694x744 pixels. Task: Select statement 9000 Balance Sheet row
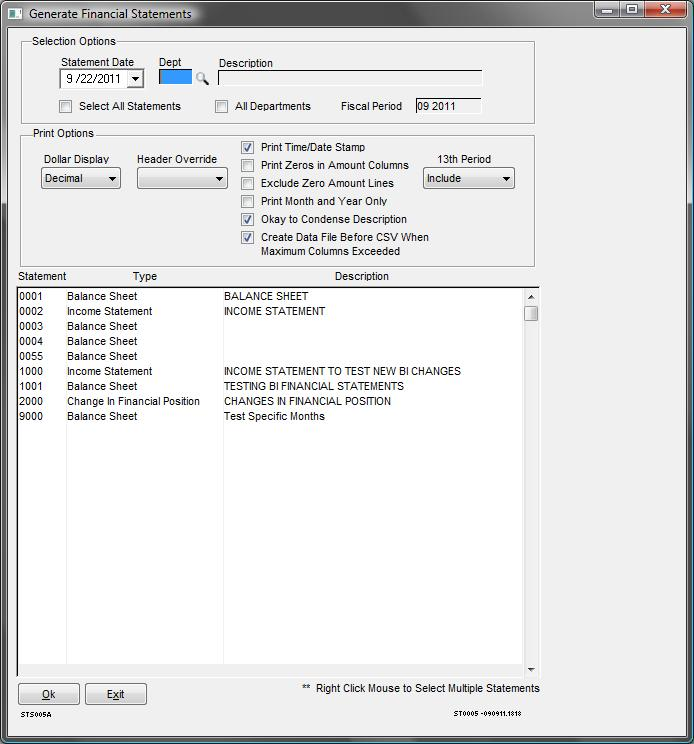(x=270, y=416)
